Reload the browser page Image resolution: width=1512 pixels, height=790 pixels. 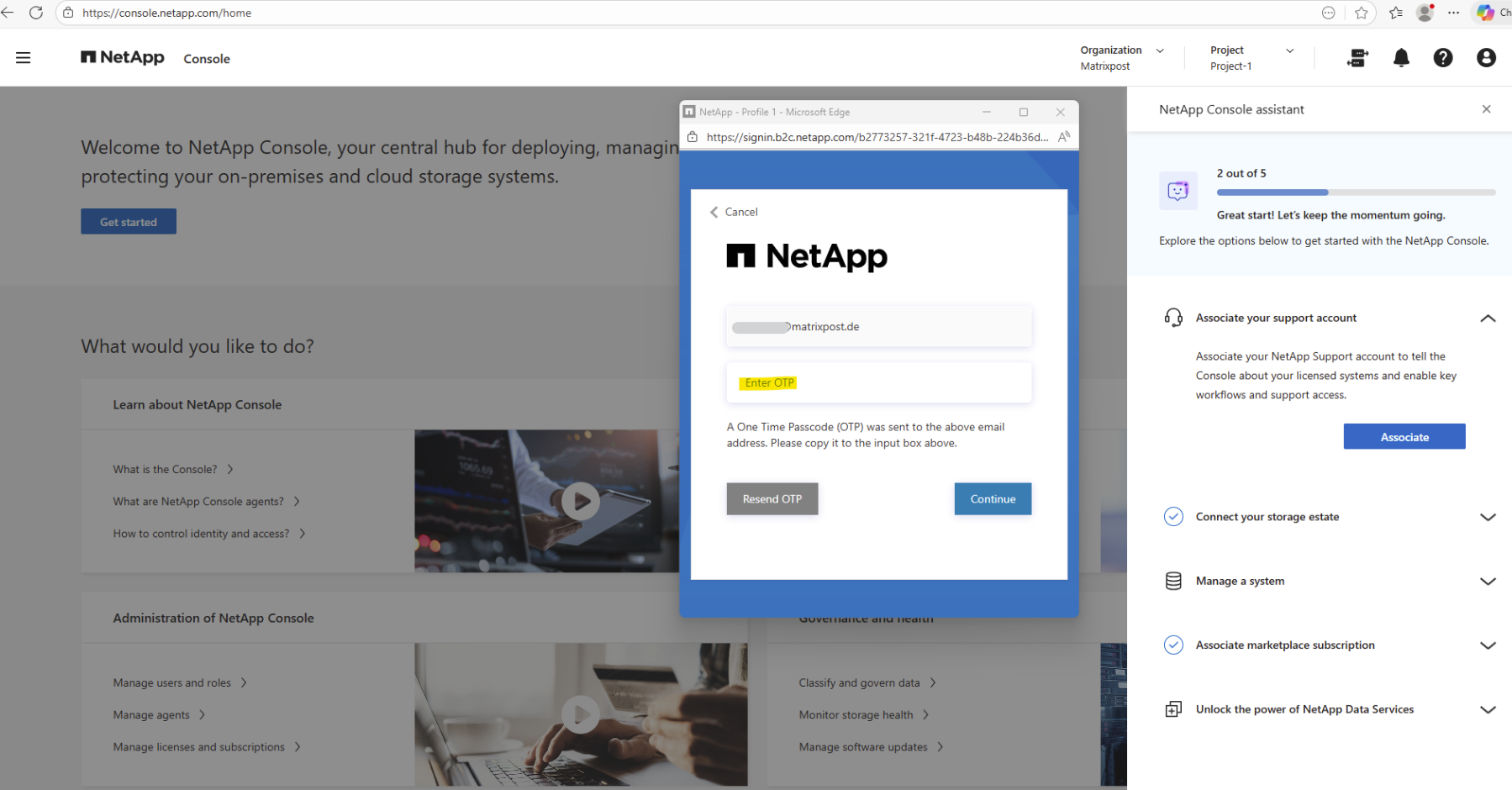click(36, 13)
